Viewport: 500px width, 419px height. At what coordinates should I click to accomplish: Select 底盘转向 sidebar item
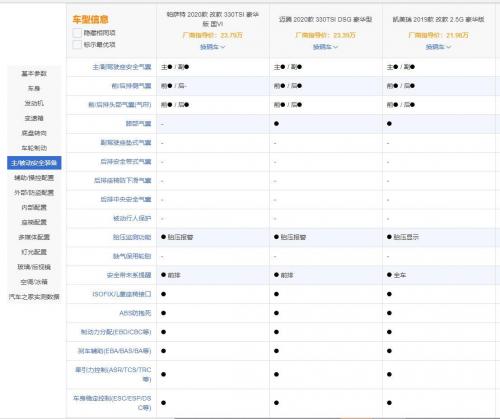pos(34,133)
